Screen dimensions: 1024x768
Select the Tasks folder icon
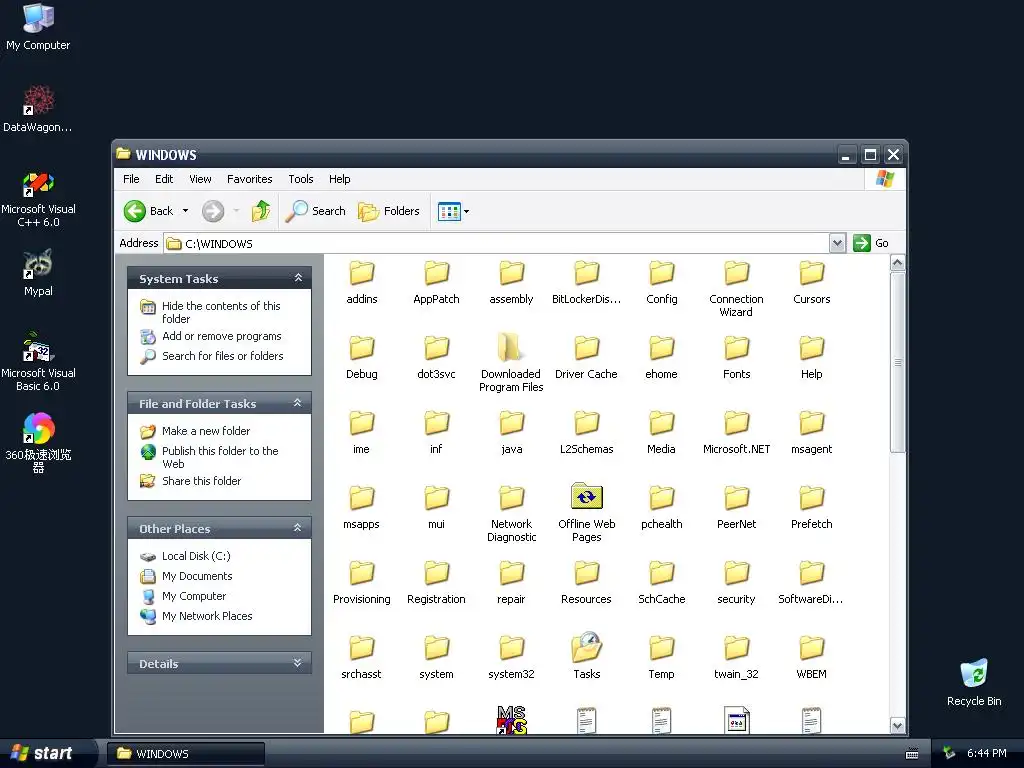586,648
